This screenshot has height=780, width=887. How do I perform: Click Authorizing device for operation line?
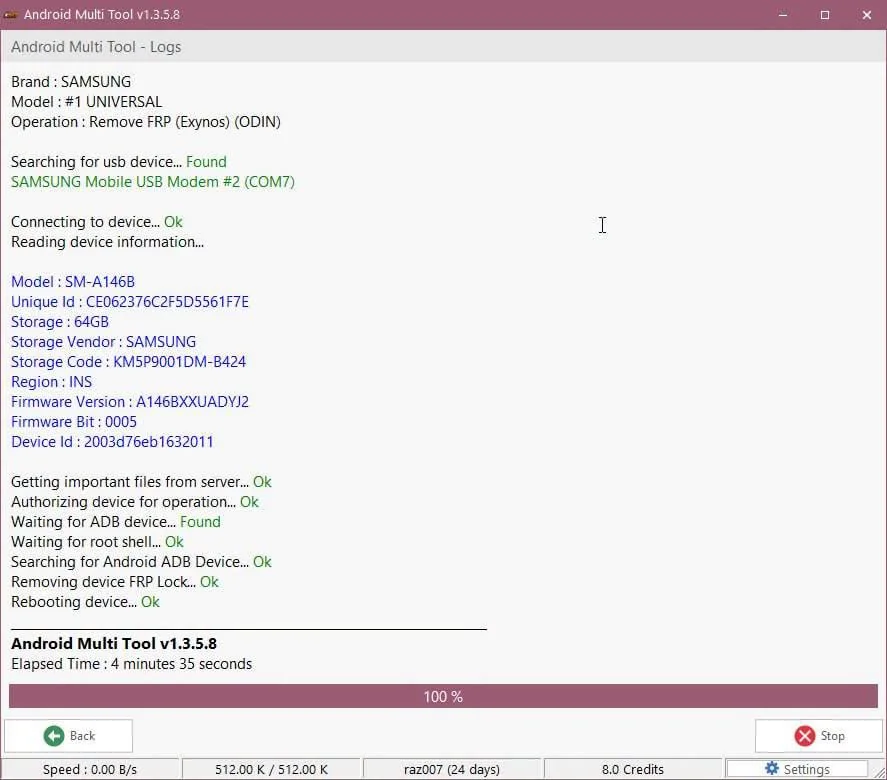(x=135, y=502)
